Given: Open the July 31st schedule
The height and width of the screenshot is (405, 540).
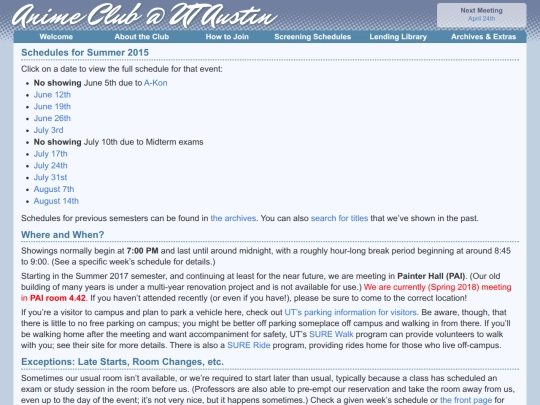Looking at the screenshot, I should [x=50, y=177].
